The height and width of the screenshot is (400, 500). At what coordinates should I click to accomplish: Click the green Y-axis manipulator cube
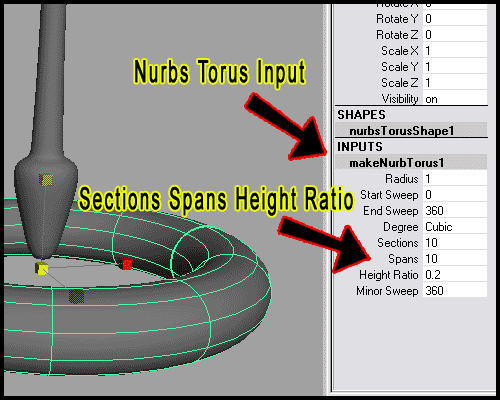[x=46, y=180]
